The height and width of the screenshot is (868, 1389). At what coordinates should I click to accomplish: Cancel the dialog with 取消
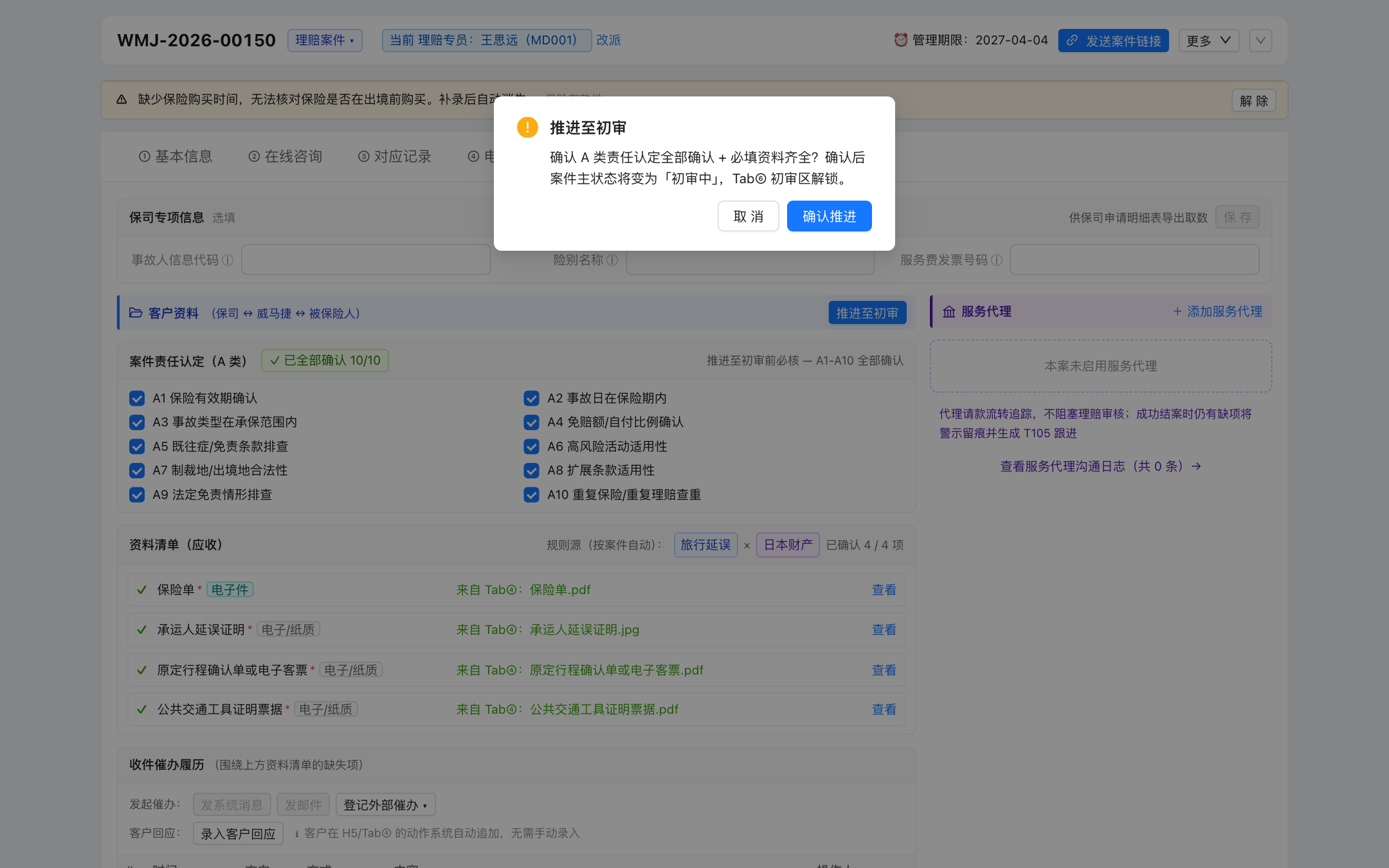point(748,216)
